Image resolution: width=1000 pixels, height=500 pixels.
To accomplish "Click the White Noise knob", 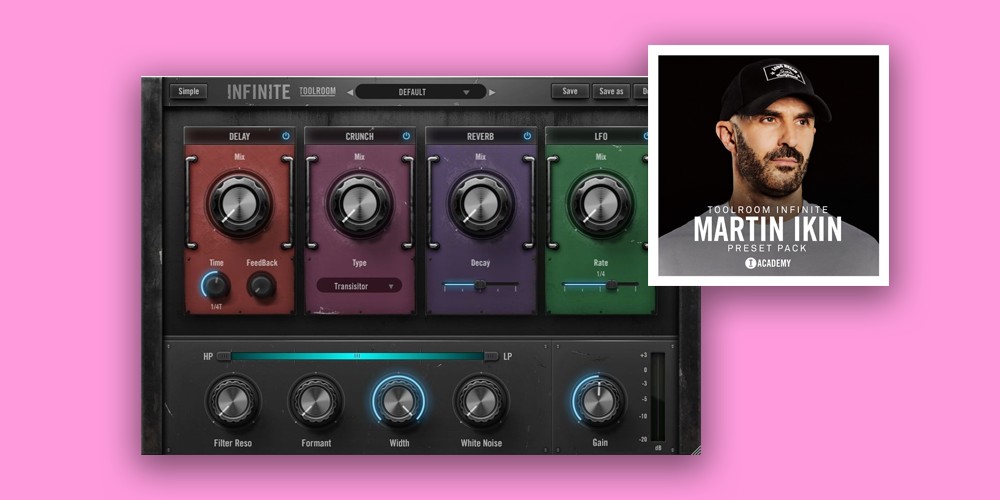I will pyautogui.click(x=480, y=401).
